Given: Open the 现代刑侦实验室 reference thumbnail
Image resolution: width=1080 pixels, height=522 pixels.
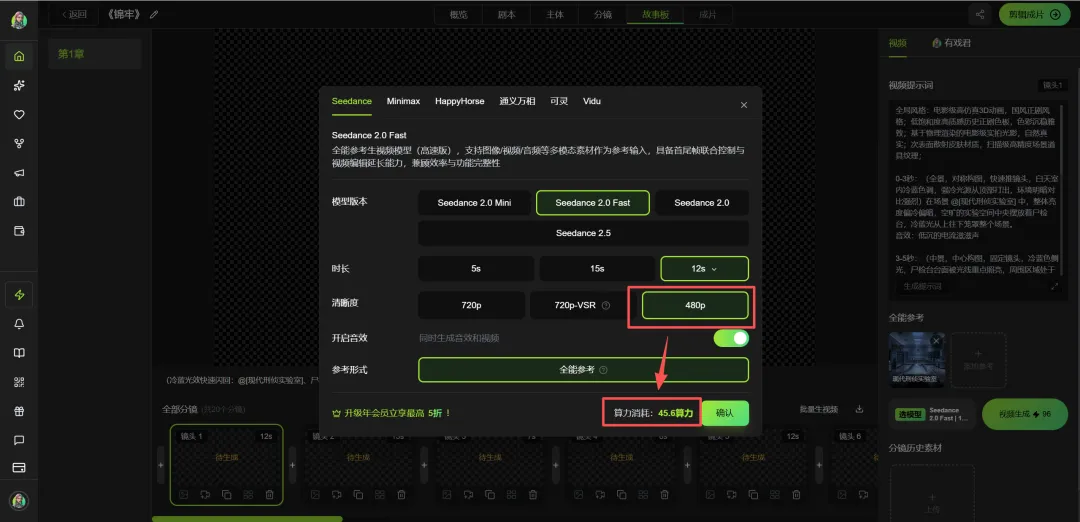Looking at the screenshot, I should tap(916, 359).
